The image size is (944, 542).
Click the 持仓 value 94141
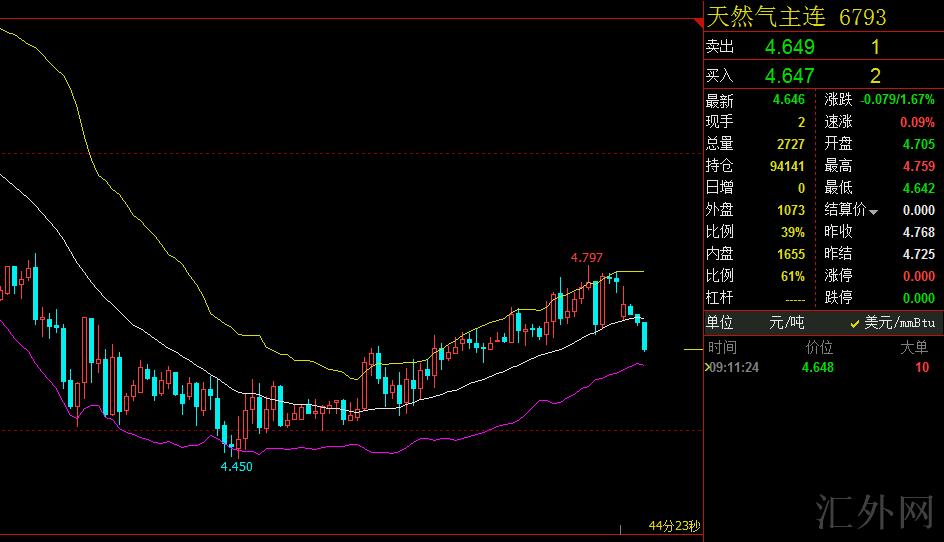(787, 166)
